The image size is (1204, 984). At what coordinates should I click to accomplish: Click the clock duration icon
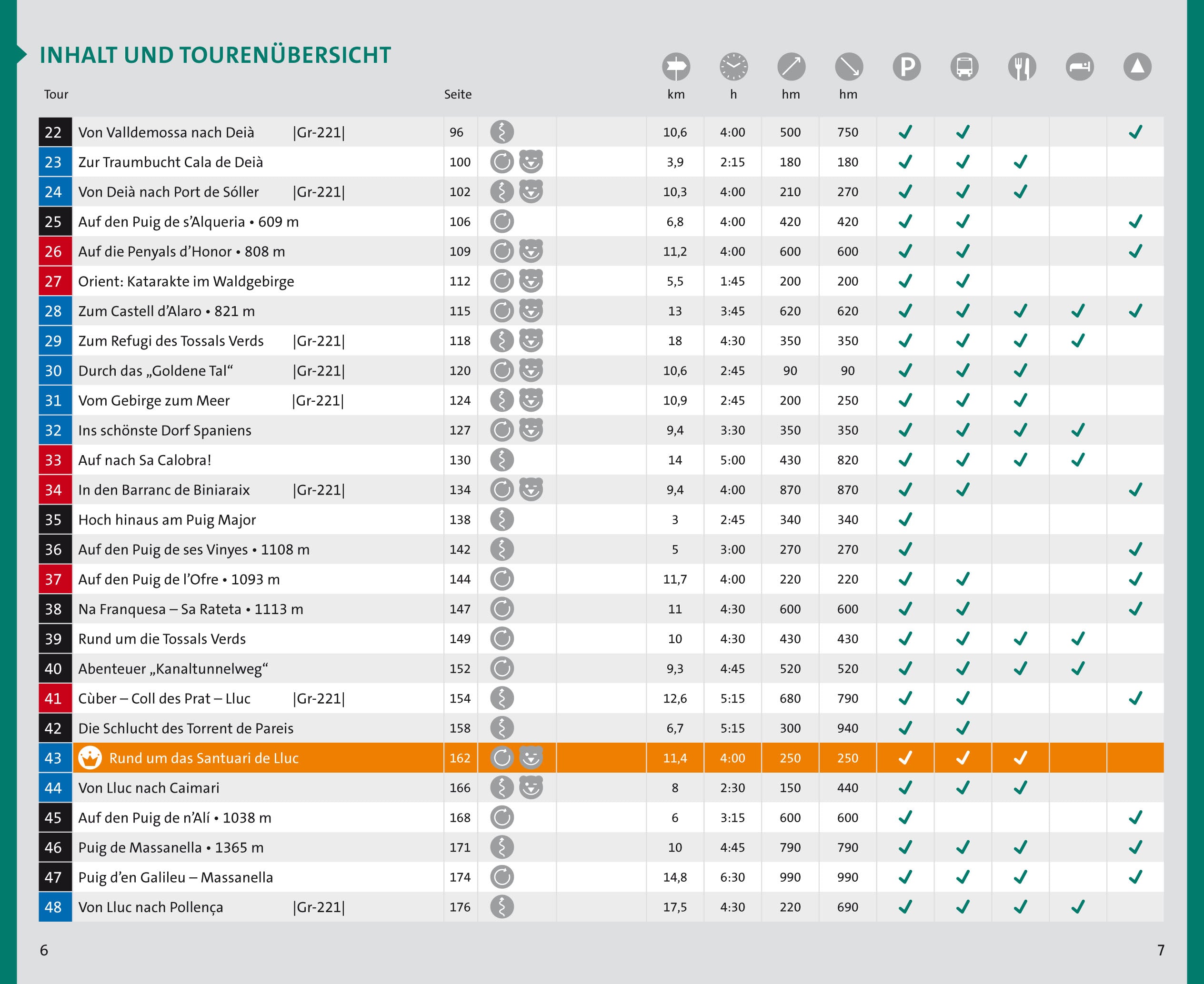point(733,67)
